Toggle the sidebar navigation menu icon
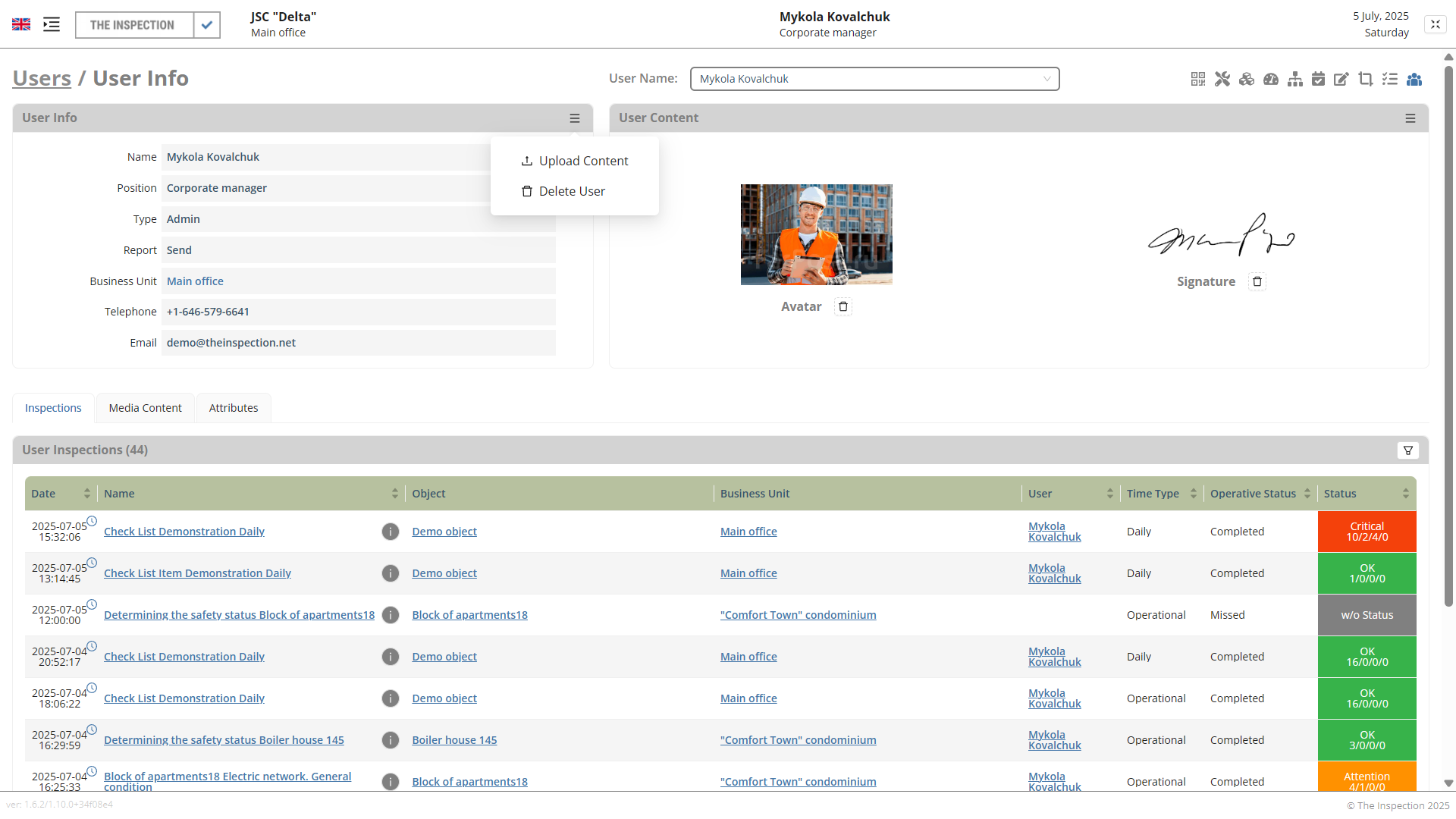Image resolution: width=1456 pixels, height=819 pixels. coord(52,24)
